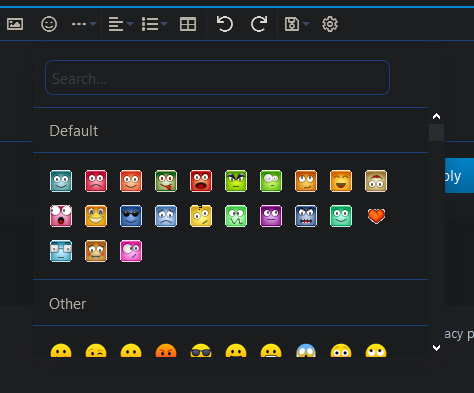Insert the light blue nerd-glasses smiley
This screenshot has height=393, width=474.
coord(61,251)
